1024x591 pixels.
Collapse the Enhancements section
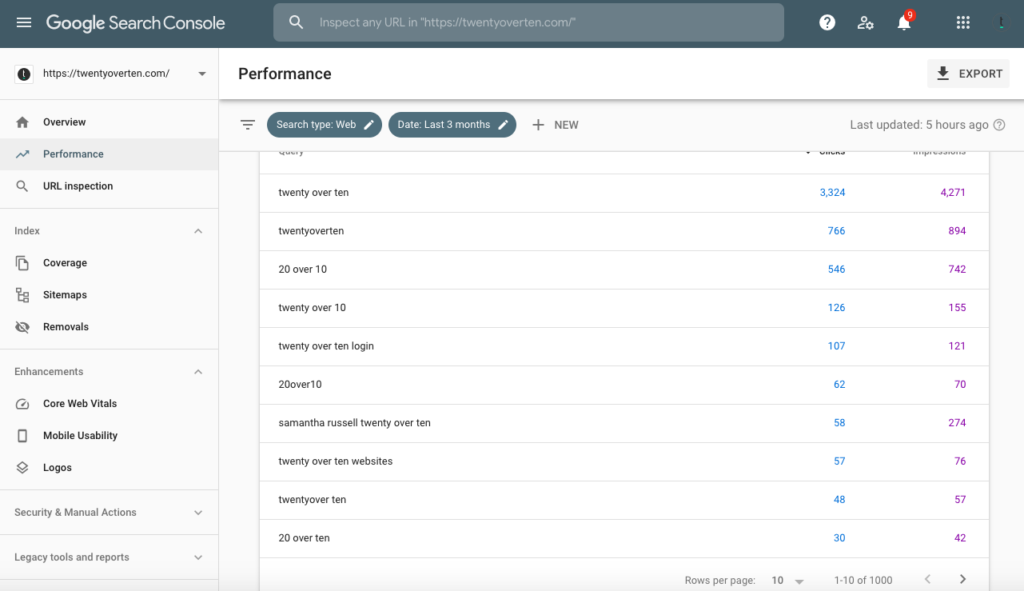click(x=198, y=372)
